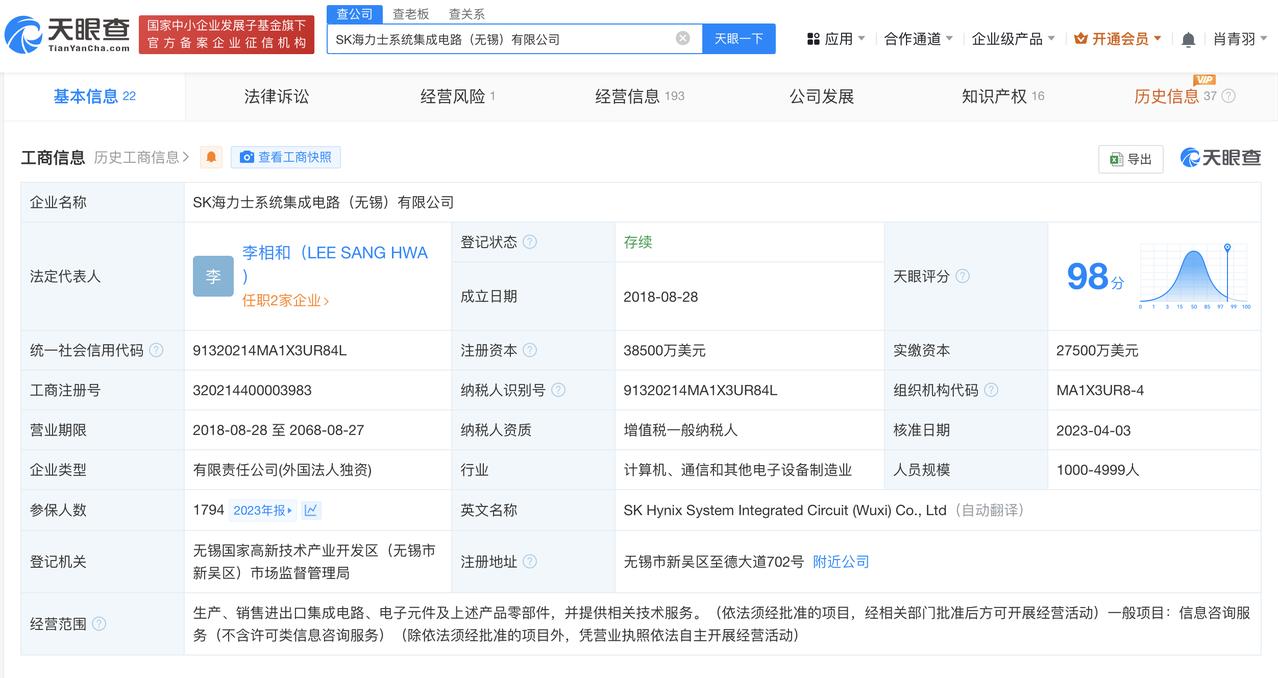1278x678 pixels.
Task: Select the 知识产权 tab
Action: click(1003, 96)
